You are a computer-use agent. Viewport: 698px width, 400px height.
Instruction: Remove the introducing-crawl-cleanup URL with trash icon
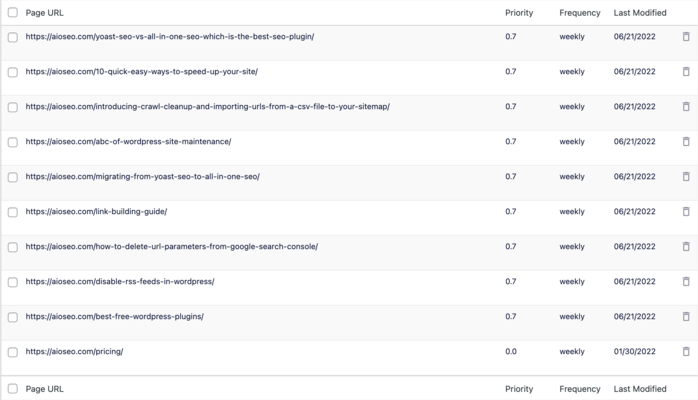[x=686, y=106]
